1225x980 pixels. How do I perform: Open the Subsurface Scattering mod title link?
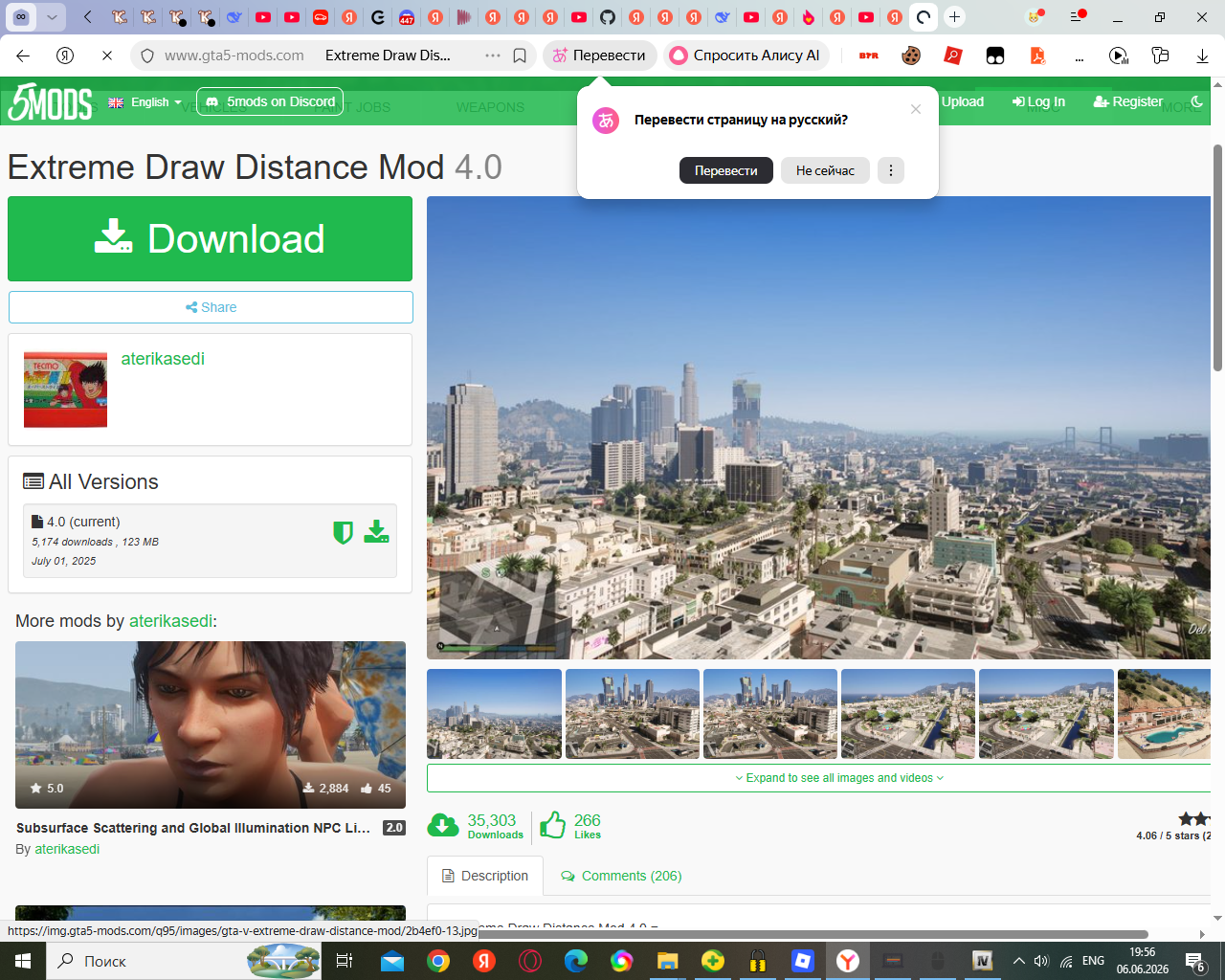coord(193,828)
